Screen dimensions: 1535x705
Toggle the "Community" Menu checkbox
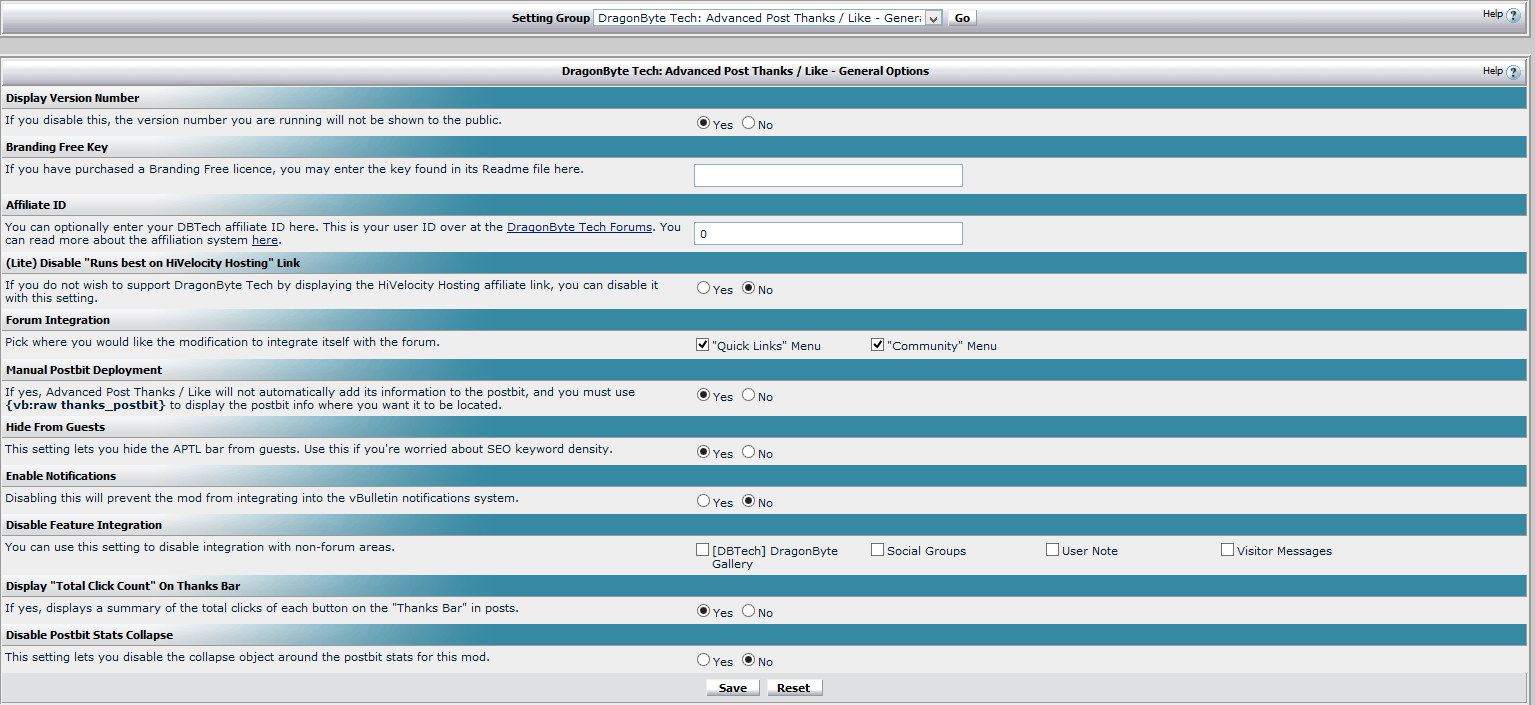(x=878, y=345)
